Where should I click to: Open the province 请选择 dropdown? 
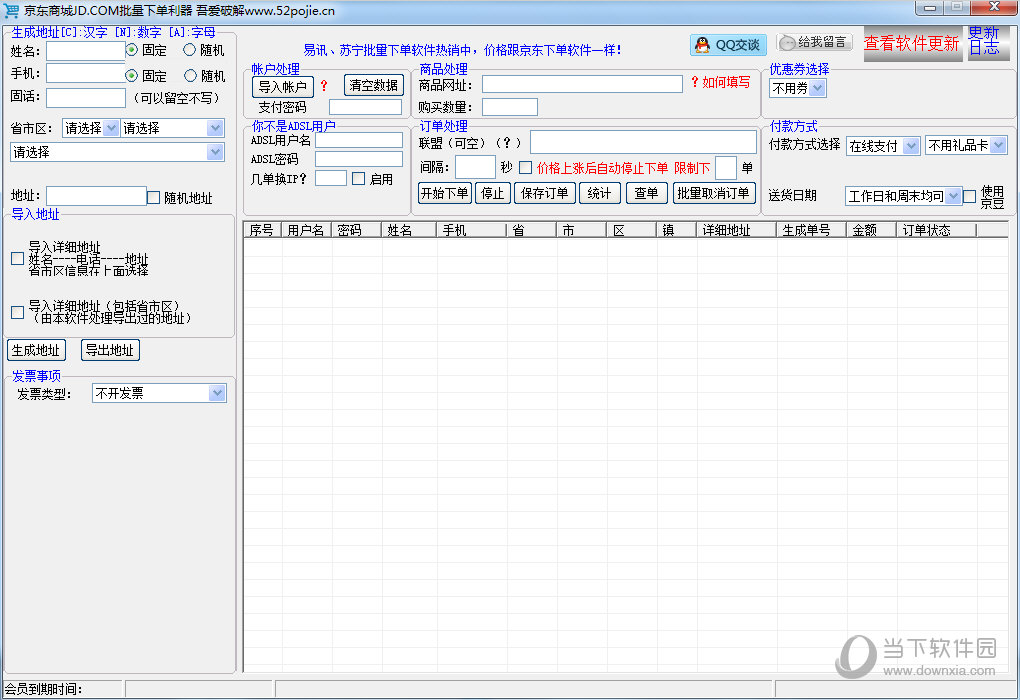90,128
